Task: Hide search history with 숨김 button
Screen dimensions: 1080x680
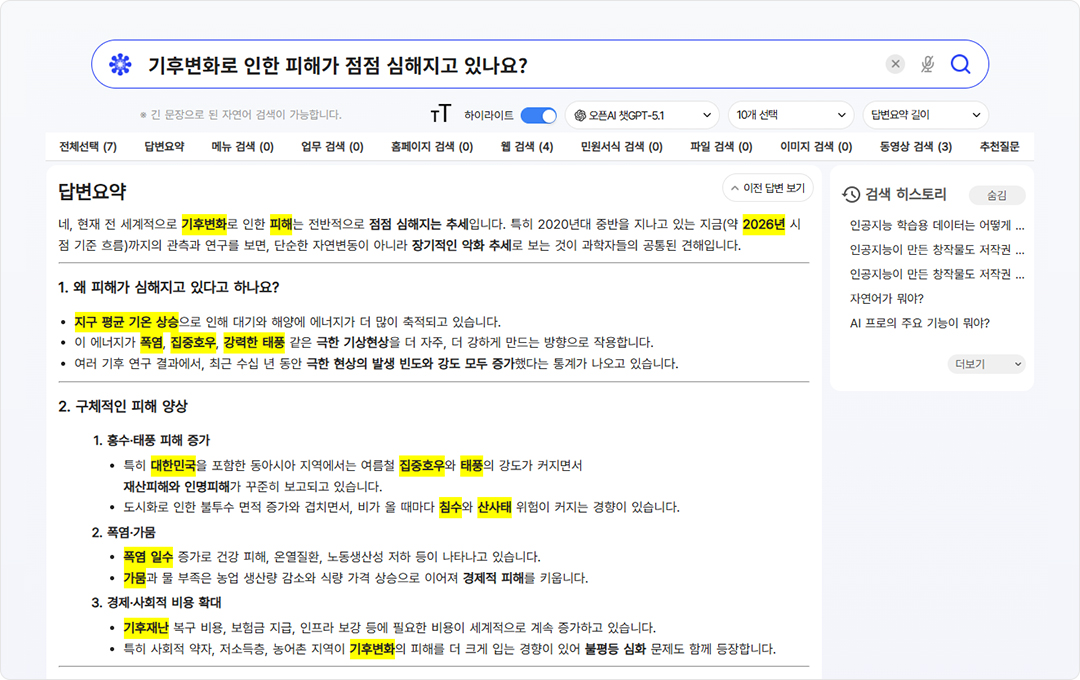Action: point(996,195)
